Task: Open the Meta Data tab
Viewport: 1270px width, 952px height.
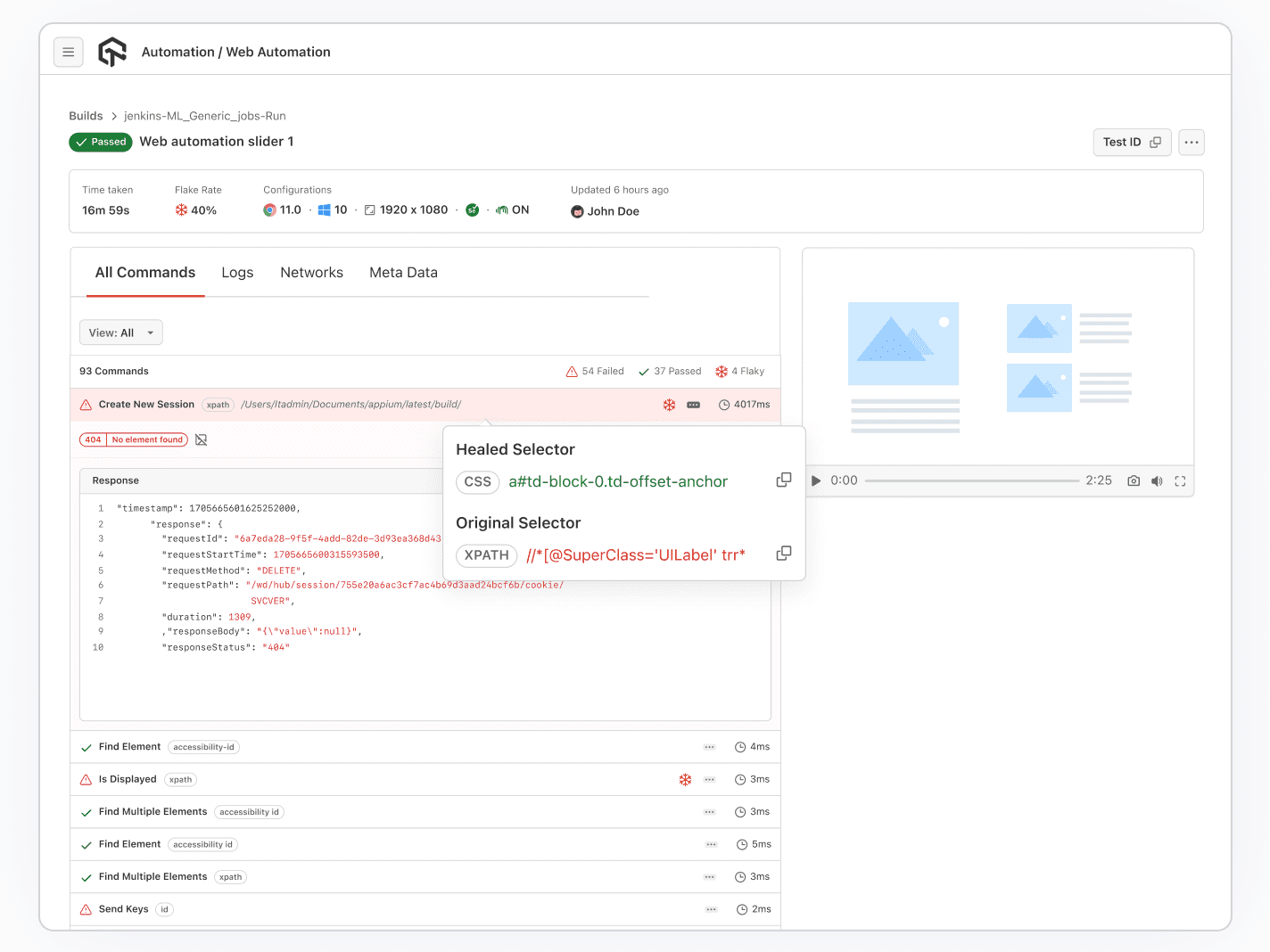Action: click(403, 272)
